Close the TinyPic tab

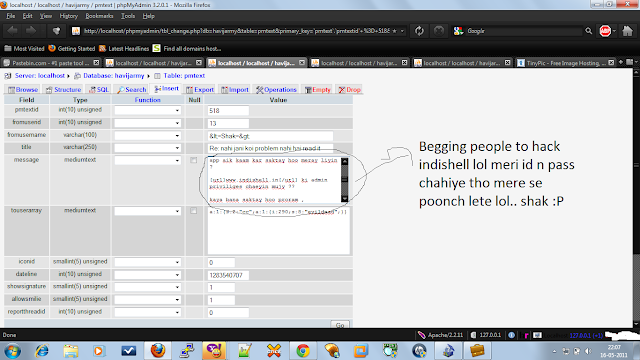pos(611,62)
